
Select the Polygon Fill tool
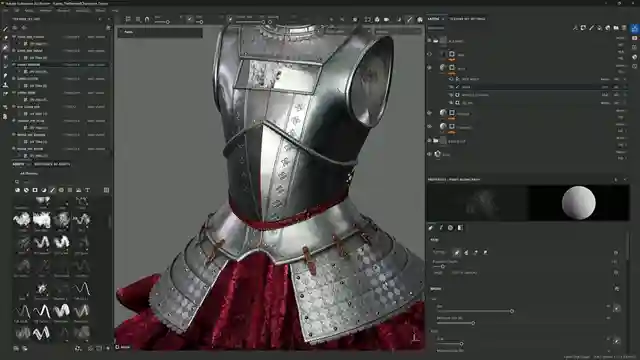[5, 57]
